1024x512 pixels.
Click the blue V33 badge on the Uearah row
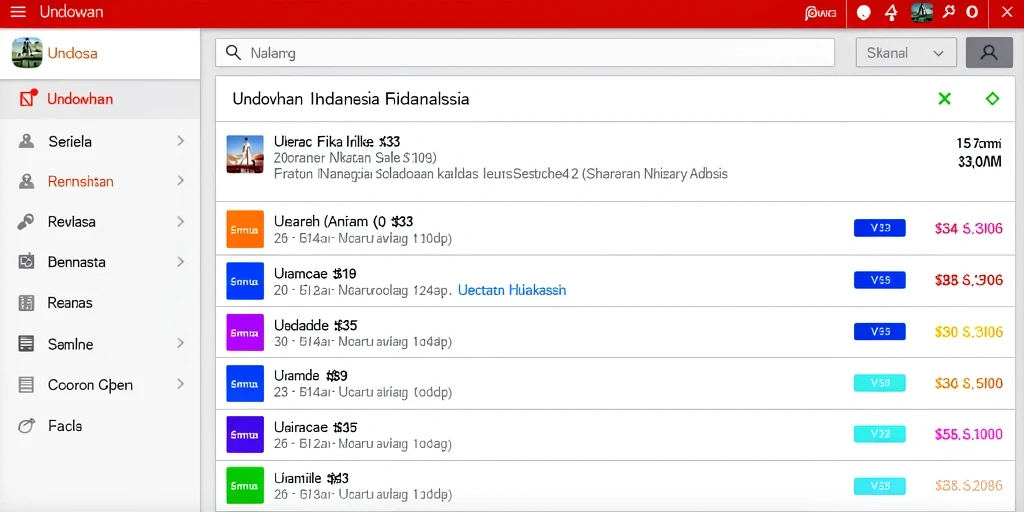pyautogui.click(x=880, y=228)
